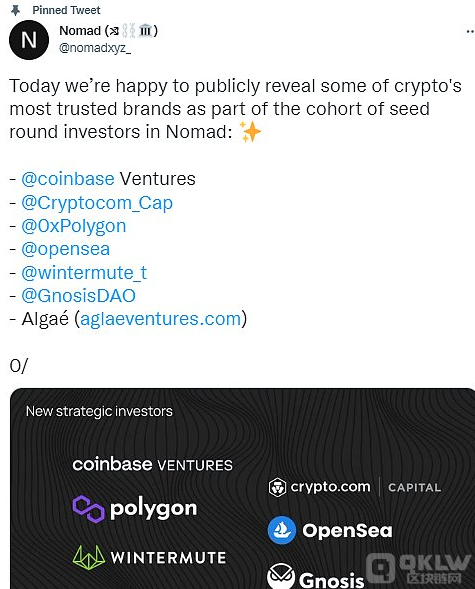Screen dimensions: 475x589
Task: Click the crypto.com logo icon
Action: 277,487
